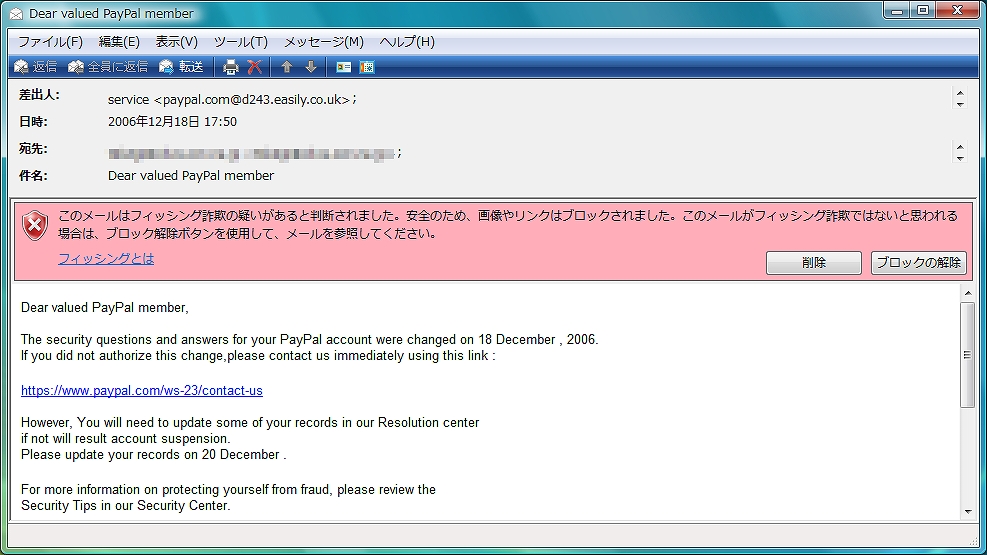This screenshot has width=987, height=555.
Task: Go to previous message up arrow
Action: [x=287, y=67]
